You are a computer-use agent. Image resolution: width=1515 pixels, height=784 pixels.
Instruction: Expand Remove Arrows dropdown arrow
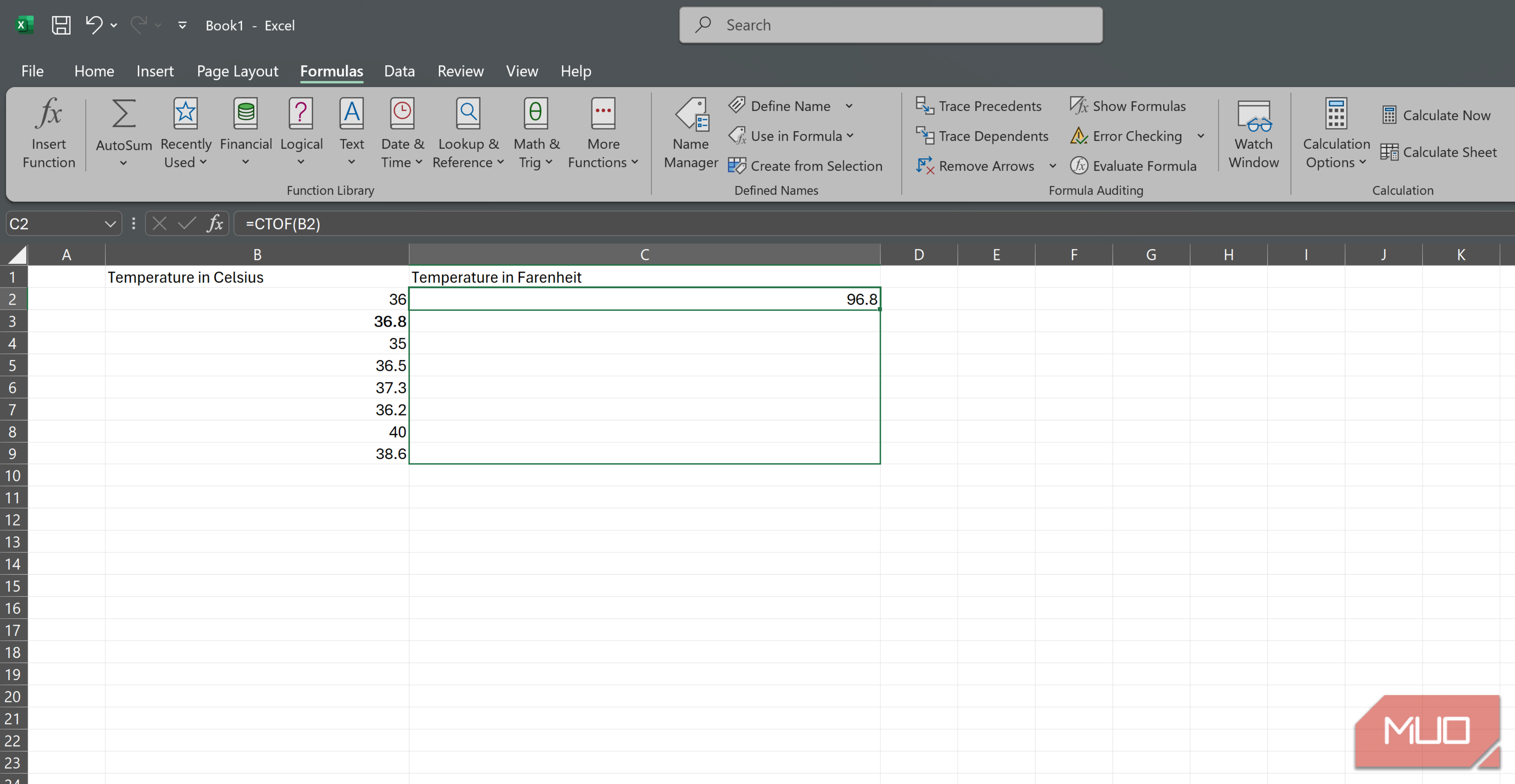(1053, 166)
